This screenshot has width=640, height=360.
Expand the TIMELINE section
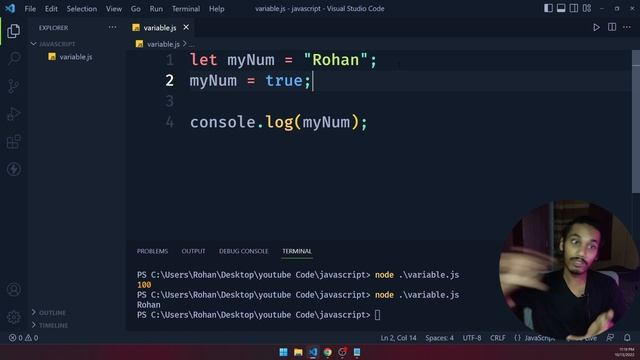53,325
